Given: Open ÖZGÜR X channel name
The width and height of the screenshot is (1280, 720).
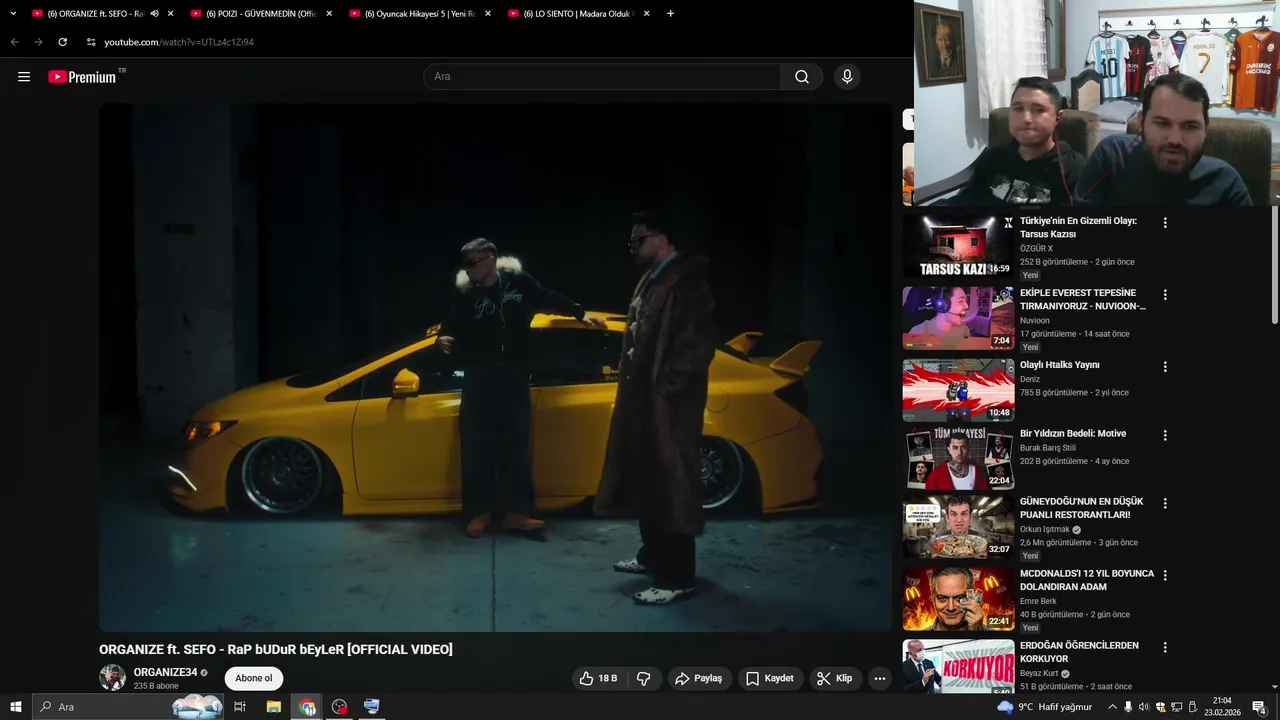Looking at the screenshot, I should click(x=1036, y=248).
